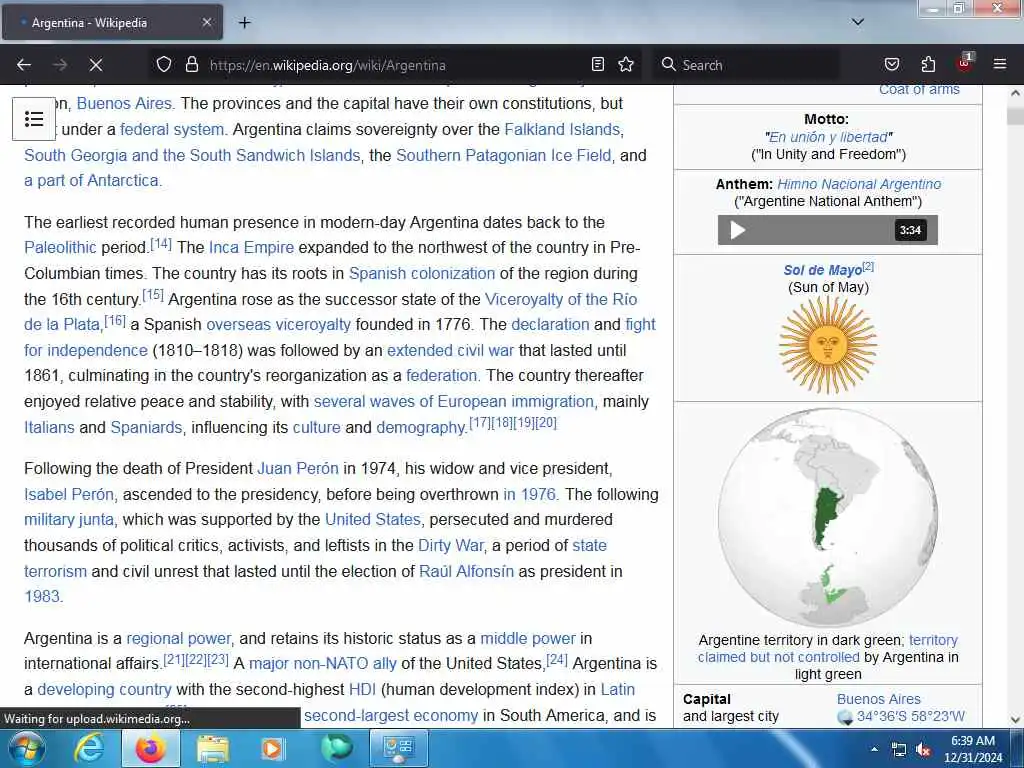This screenshot has height=768, width=1024.
Task: Follow the regional power link
Action: [178, 638]
